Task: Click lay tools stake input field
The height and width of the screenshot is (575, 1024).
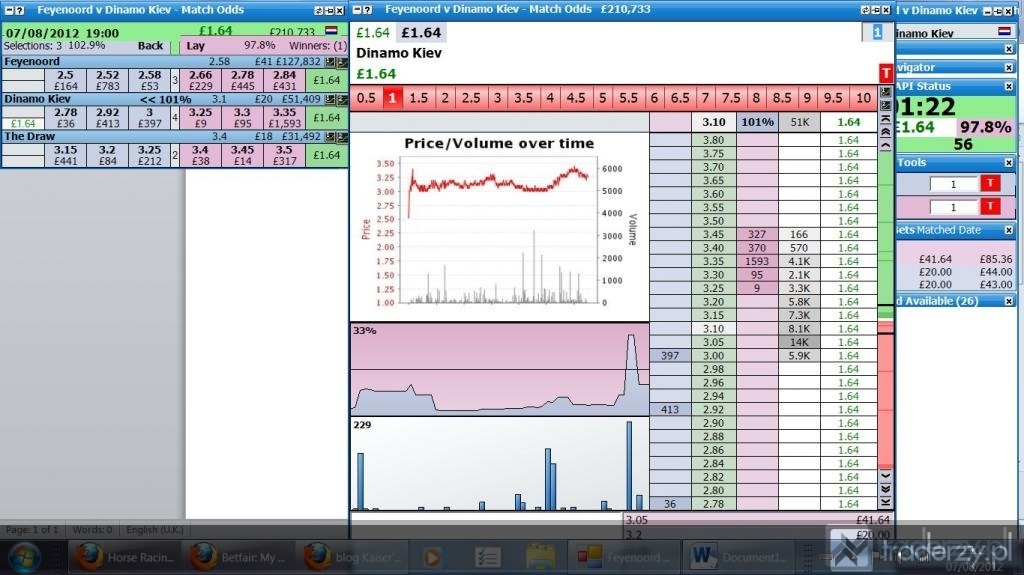Action: click(953, 208)
